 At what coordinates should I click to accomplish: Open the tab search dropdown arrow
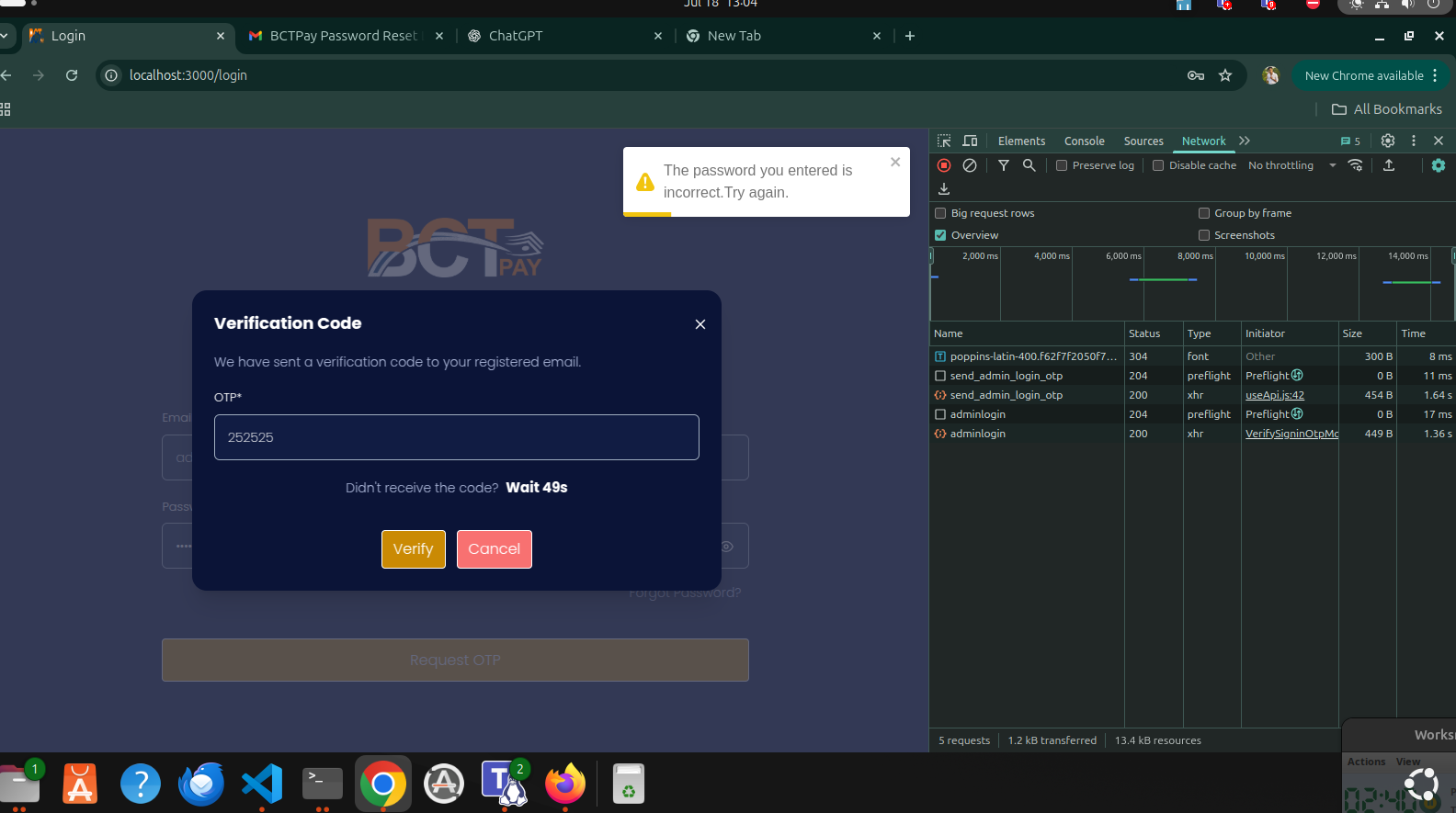click(5, 36)
